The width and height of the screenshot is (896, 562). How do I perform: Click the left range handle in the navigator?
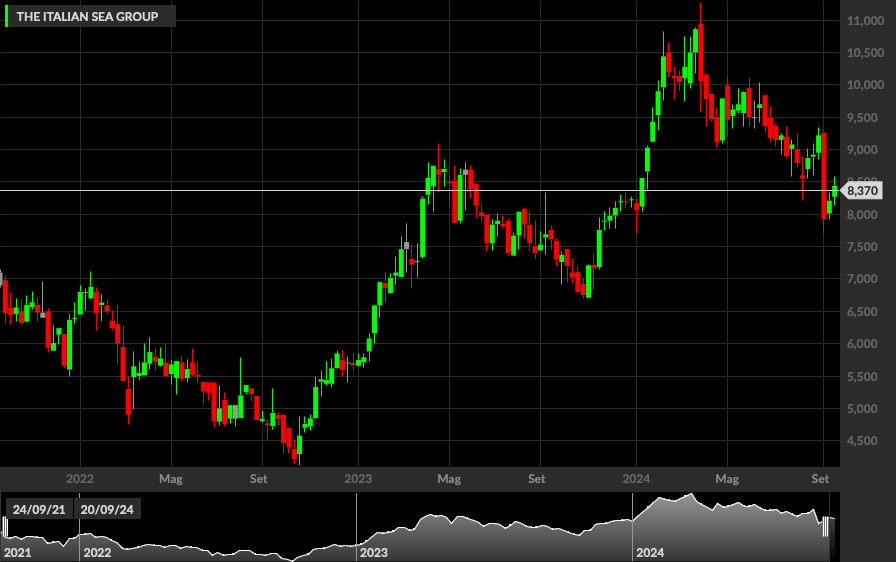(5, 527)
